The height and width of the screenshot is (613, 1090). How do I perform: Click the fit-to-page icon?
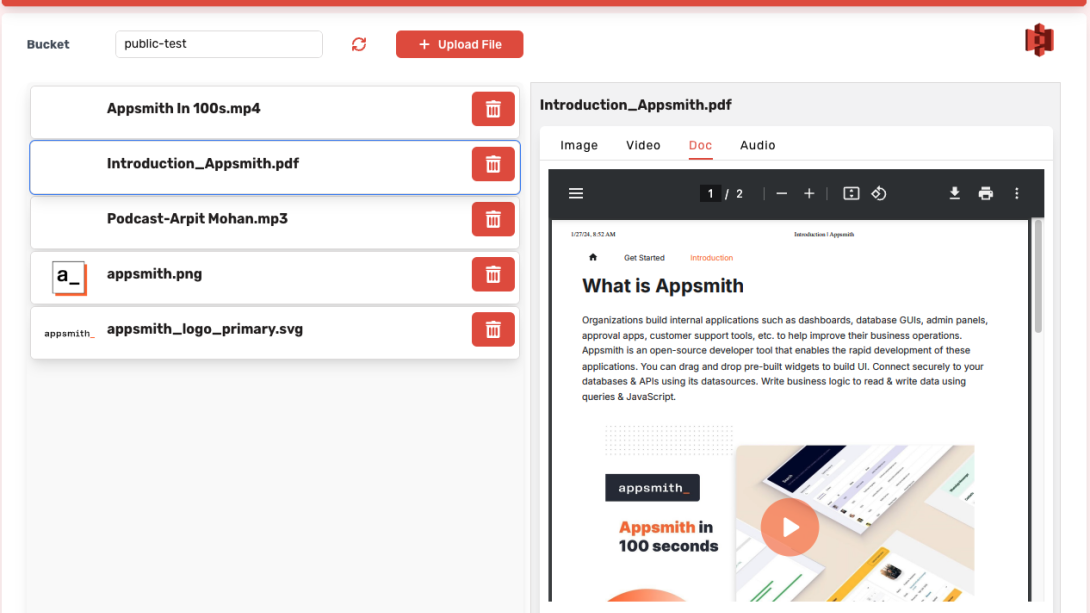(850, 193)
